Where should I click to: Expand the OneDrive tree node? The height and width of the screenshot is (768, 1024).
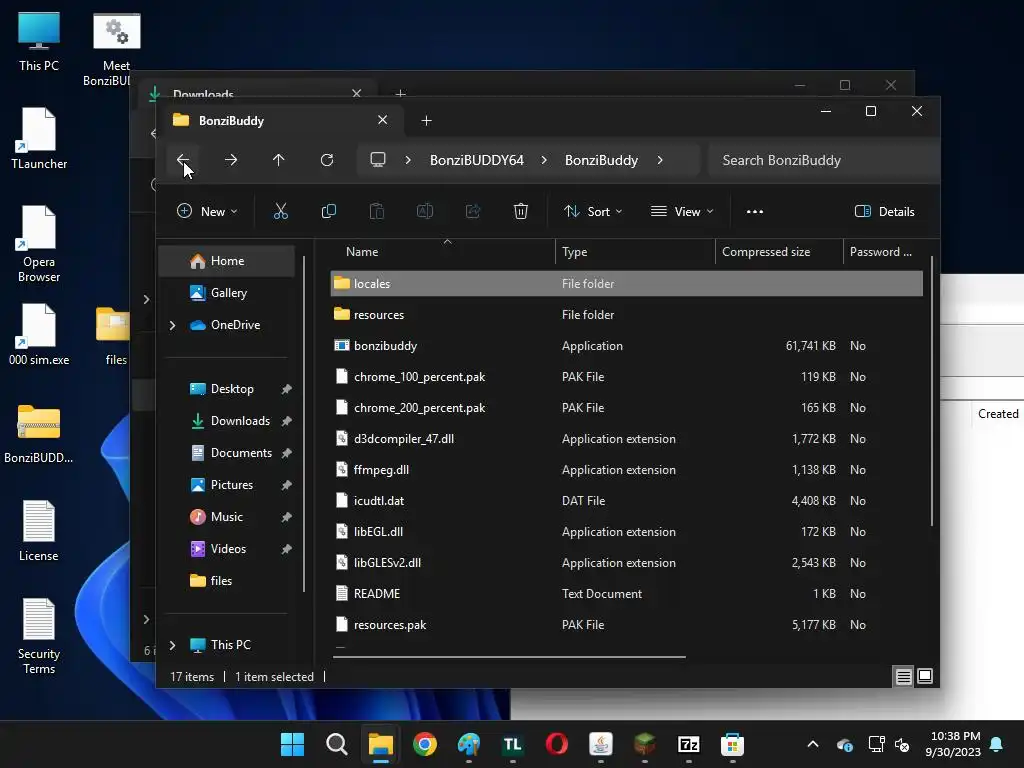(172, 325)
